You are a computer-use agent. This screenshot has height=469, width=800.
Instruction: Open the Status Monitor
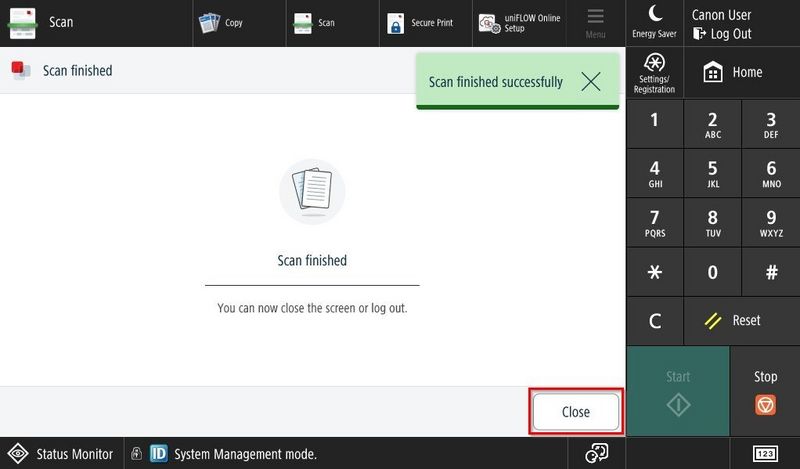pyautogui.click(x=62, y=453)
